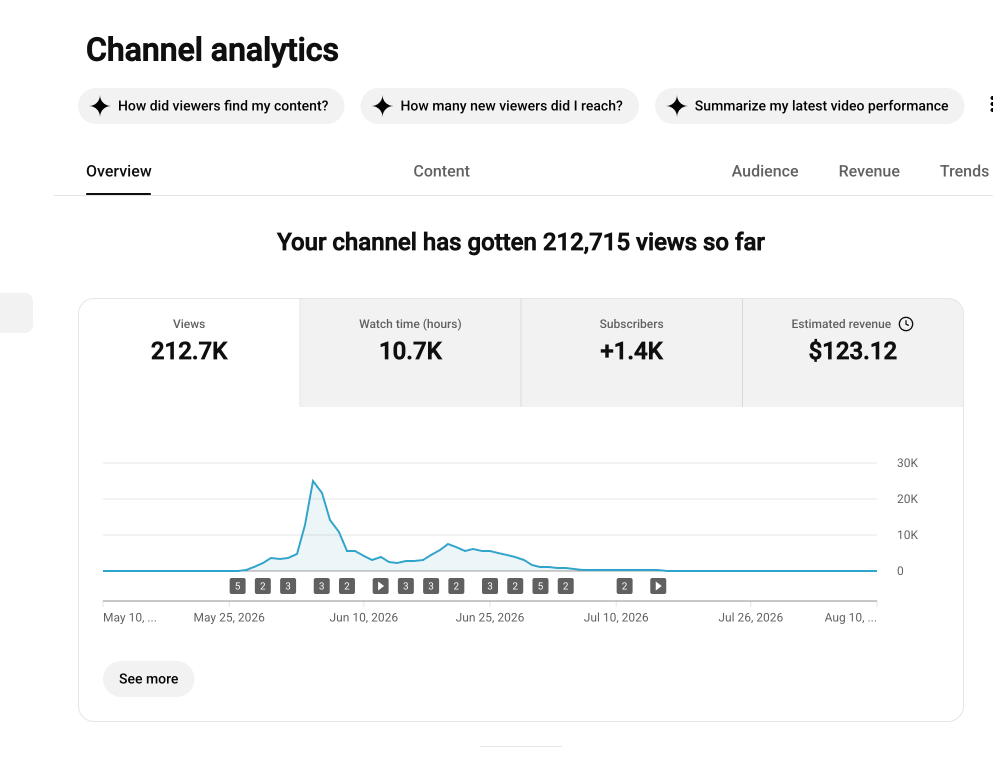This screenshot has height=771, width=993.
Task: Select the Estimated revenue metric card
Action: [x=852, y=352]
